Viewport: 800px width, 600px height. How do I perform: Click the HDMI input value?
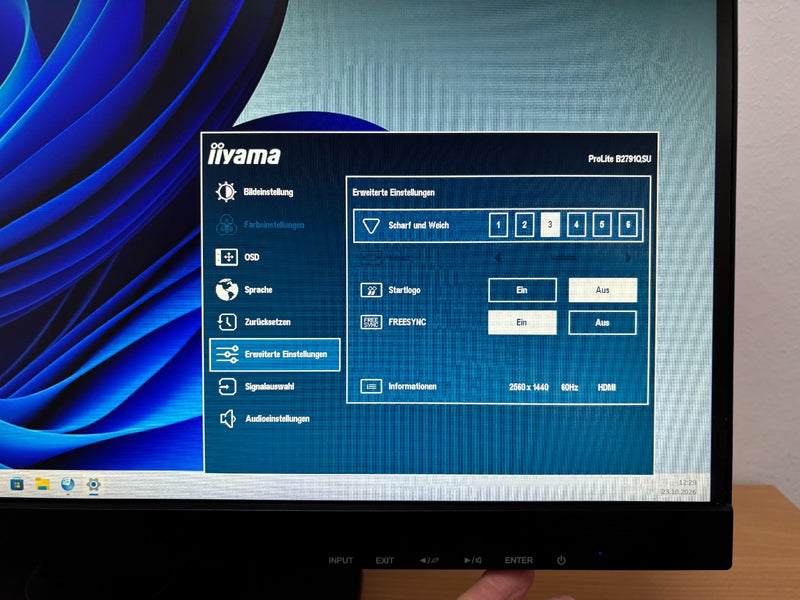point(607,387)
